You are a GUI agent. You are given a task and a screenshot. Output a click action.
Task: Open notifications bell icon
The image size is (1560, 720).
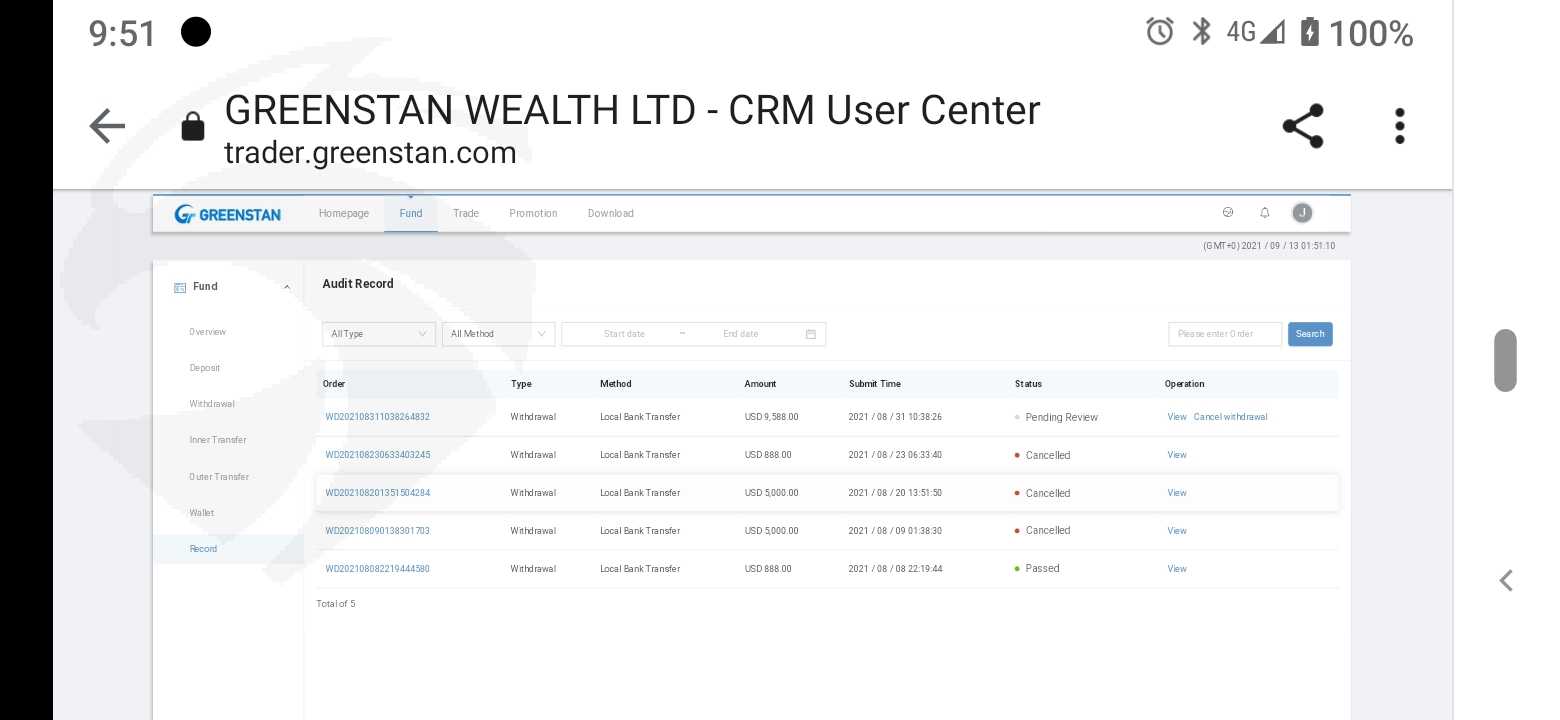(x=1265, y=212)
